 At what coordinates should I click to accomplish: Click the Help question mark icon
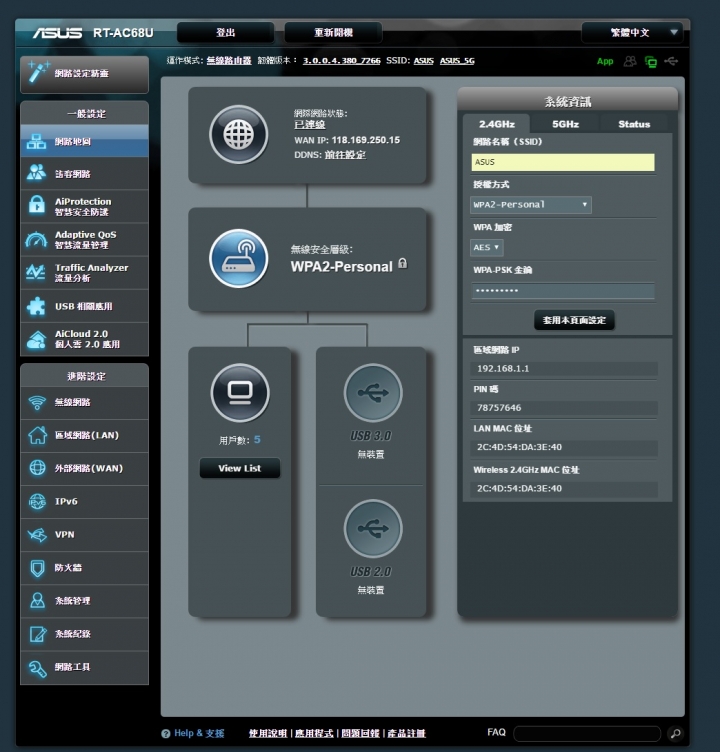coord(166,733)
